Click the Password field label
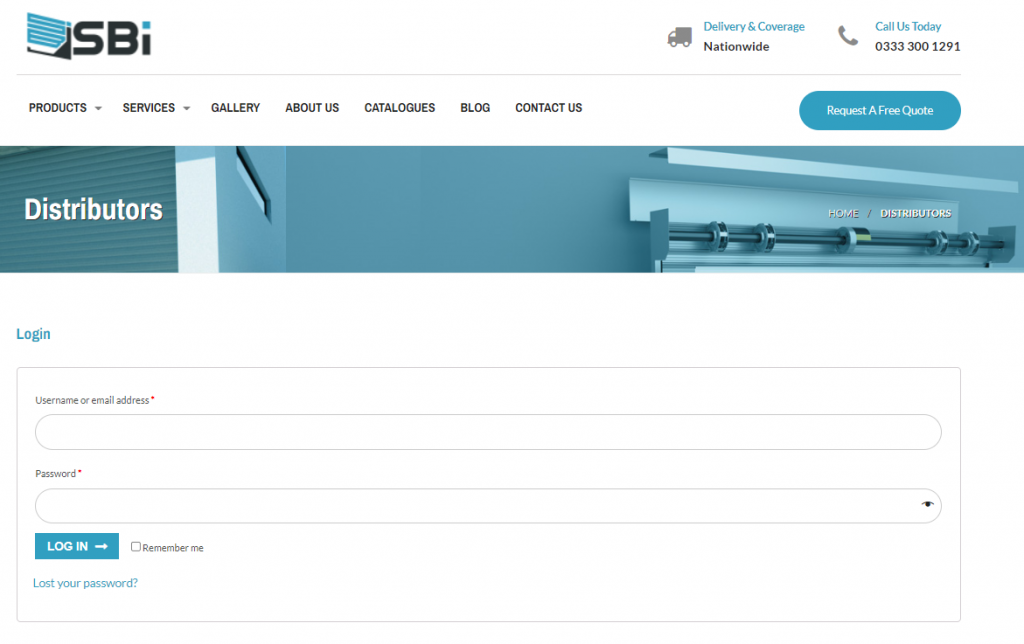The image size is (1024, 644). tap(56, 474)
